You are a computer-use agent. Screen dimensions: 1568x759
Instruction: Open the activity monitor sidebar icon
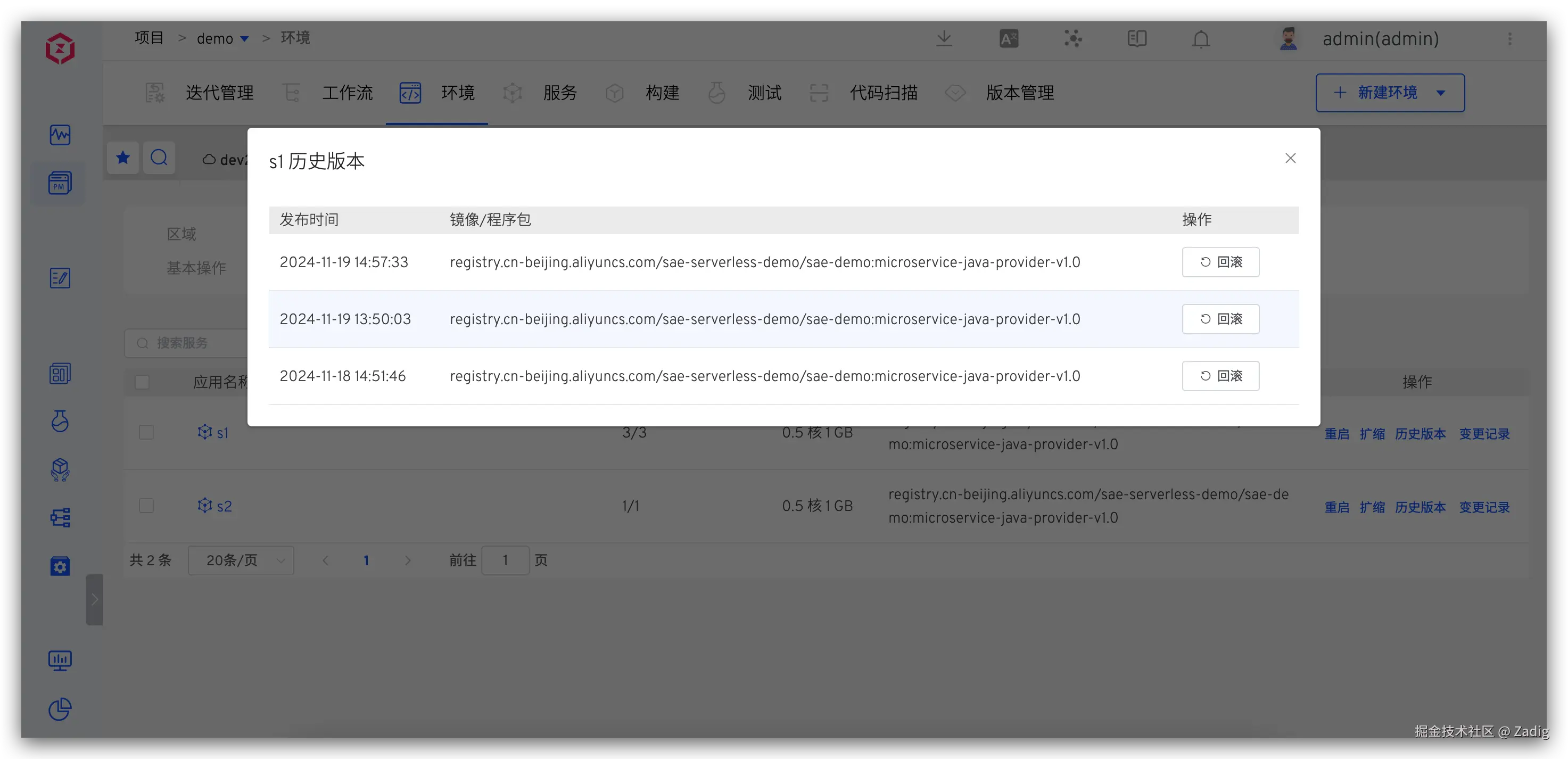60,135
